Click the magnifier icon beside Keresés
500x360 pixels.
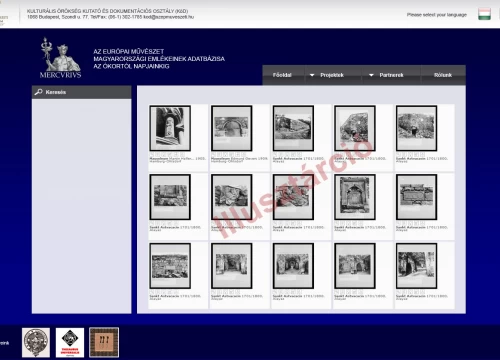(x=39, y=92)
